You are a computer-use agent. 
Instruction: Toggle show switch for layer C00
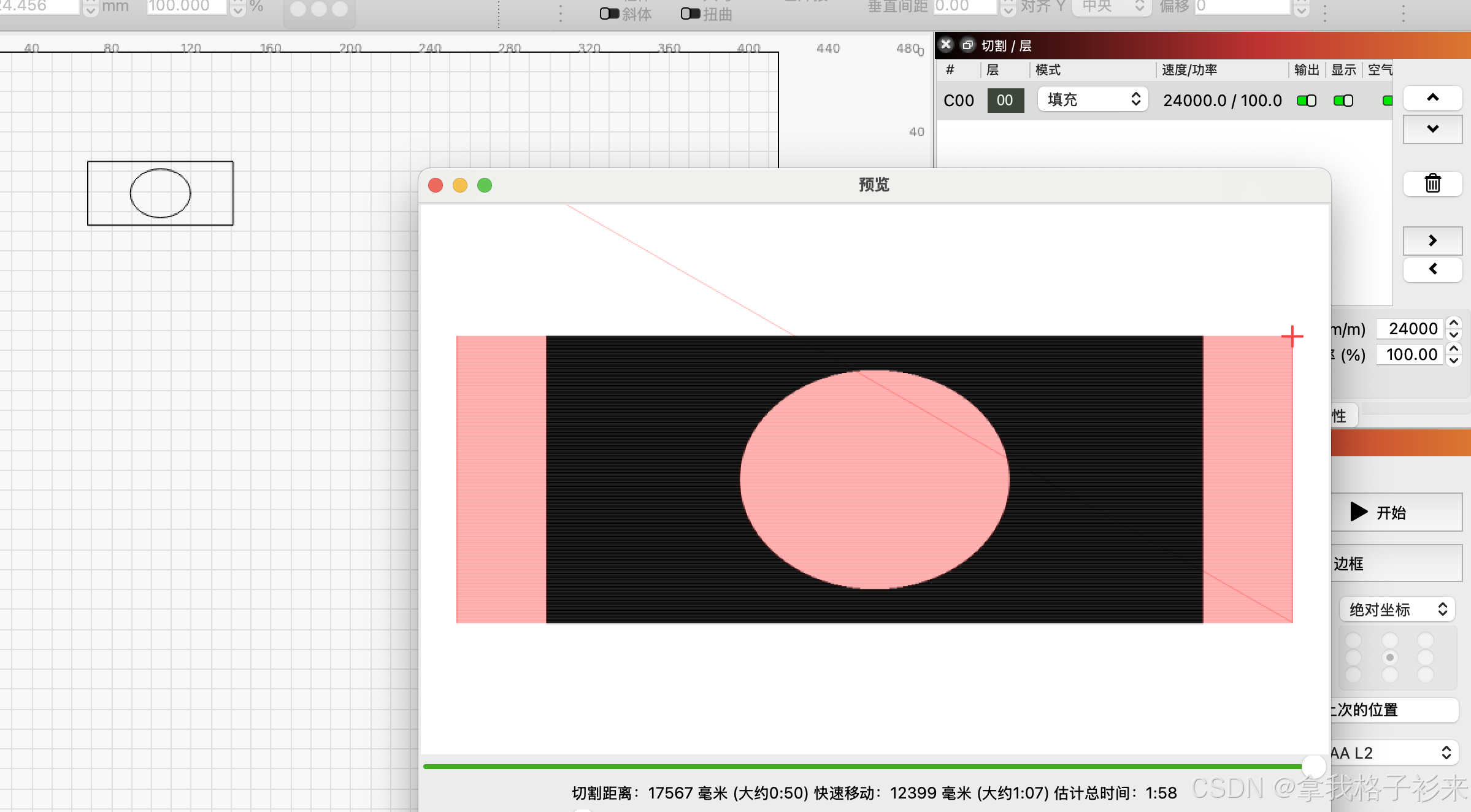[x=1343, y=101]
